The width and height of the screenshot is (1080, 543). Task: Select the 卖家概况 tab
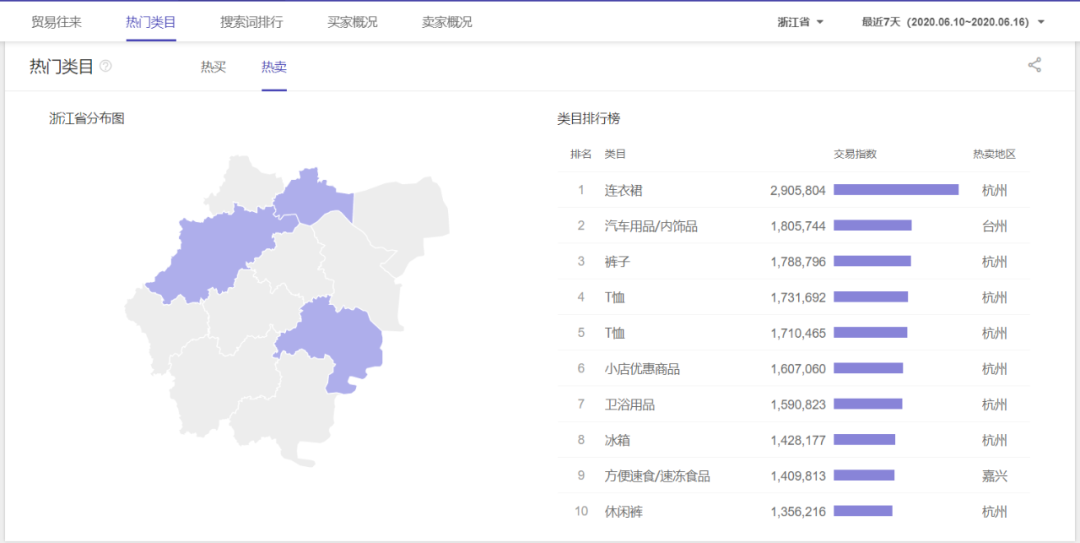tap(447, 22)
